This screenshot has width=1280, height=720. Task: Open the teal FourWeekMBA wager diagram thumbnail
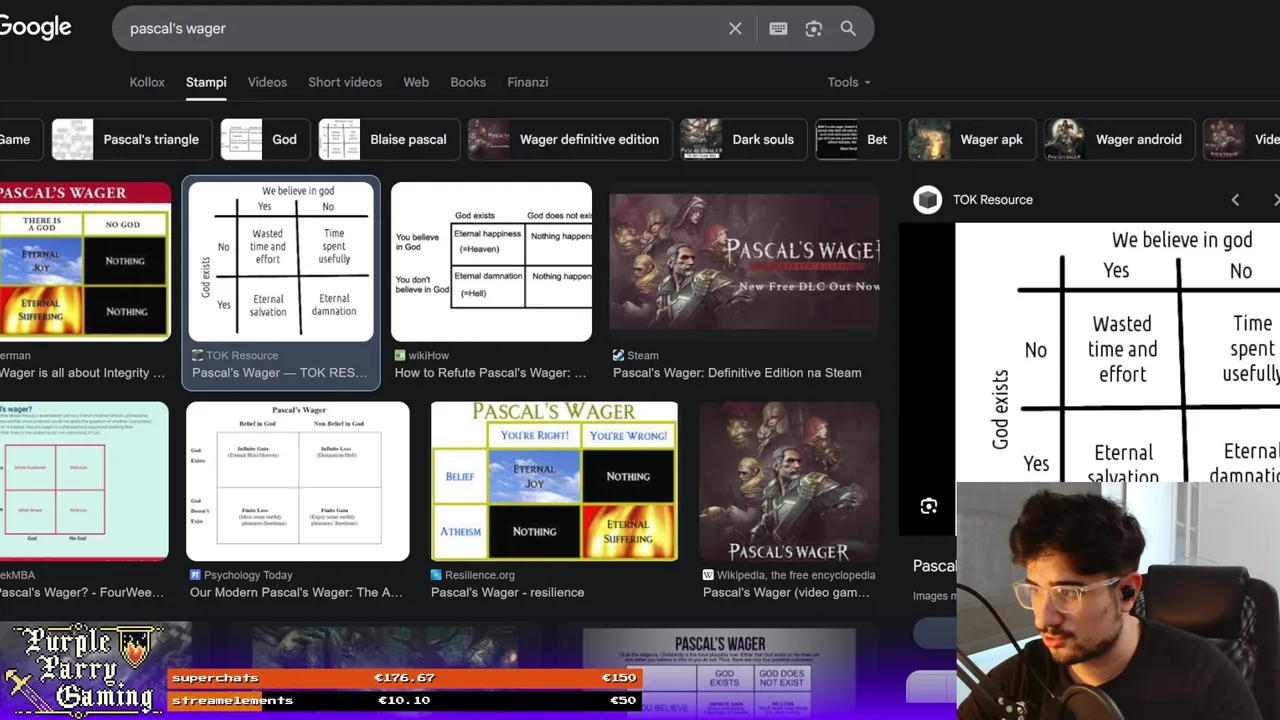pyautogui.click(x=84, y=481)
